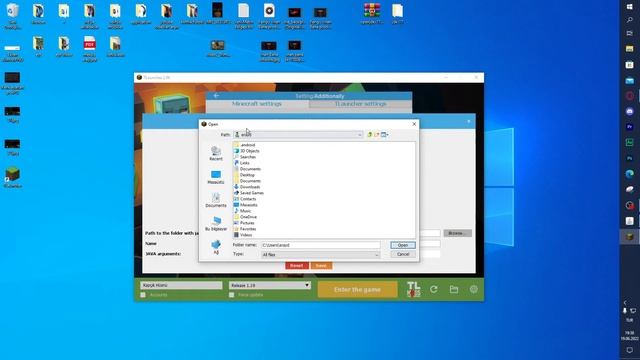Click the back arrow in TLauncher settings
The height and width of the screenshot is (360, 640).
point(216,96)
